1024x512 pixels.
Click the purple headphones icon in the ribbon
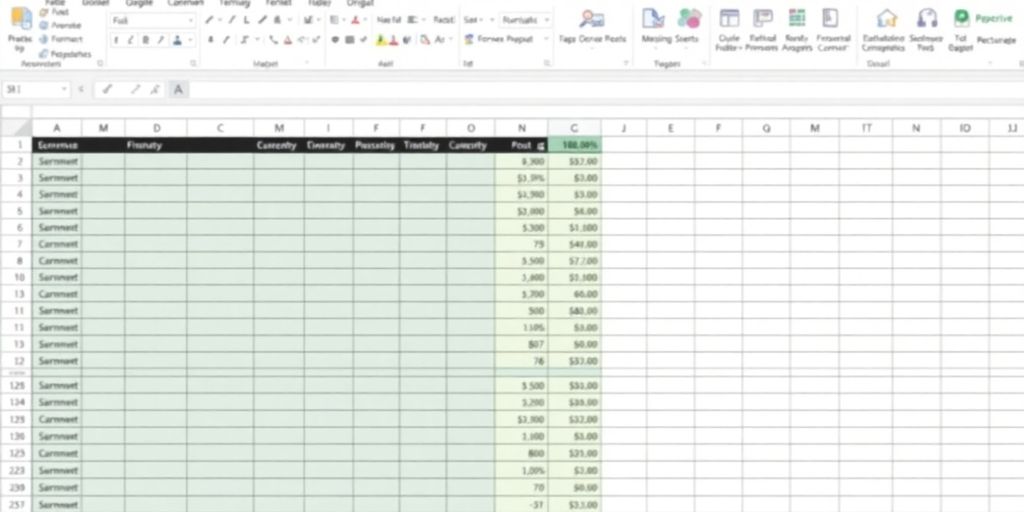click(927, 18)
